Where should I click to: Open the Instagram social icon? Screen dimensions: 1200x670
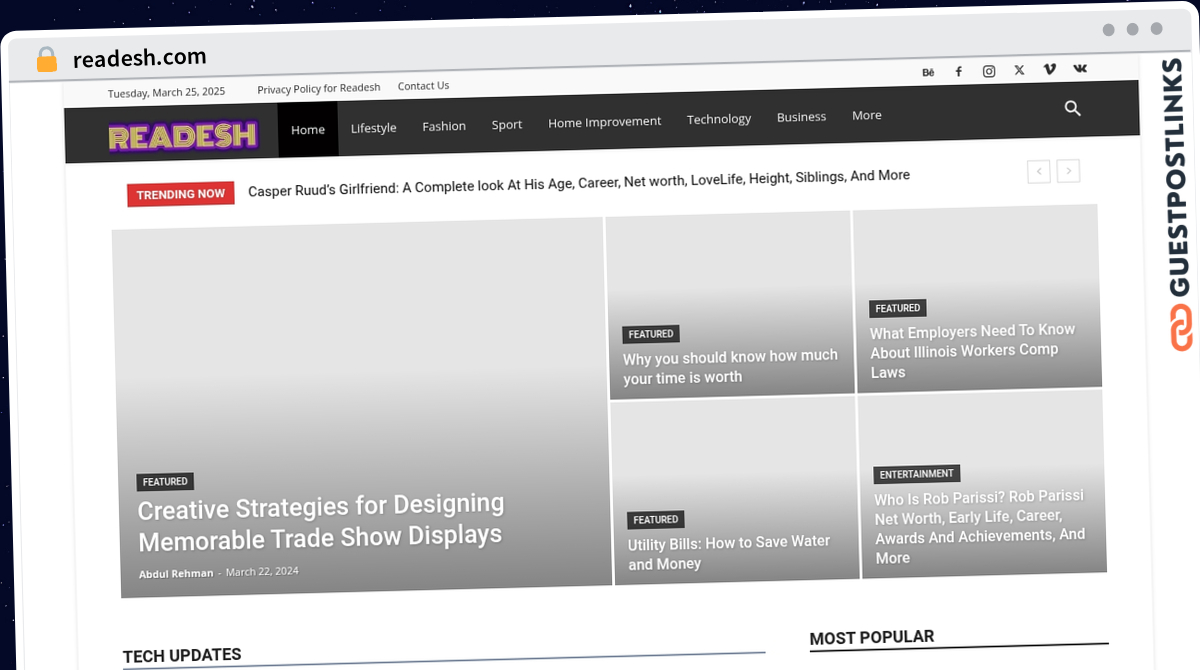(x=989, y=71)
